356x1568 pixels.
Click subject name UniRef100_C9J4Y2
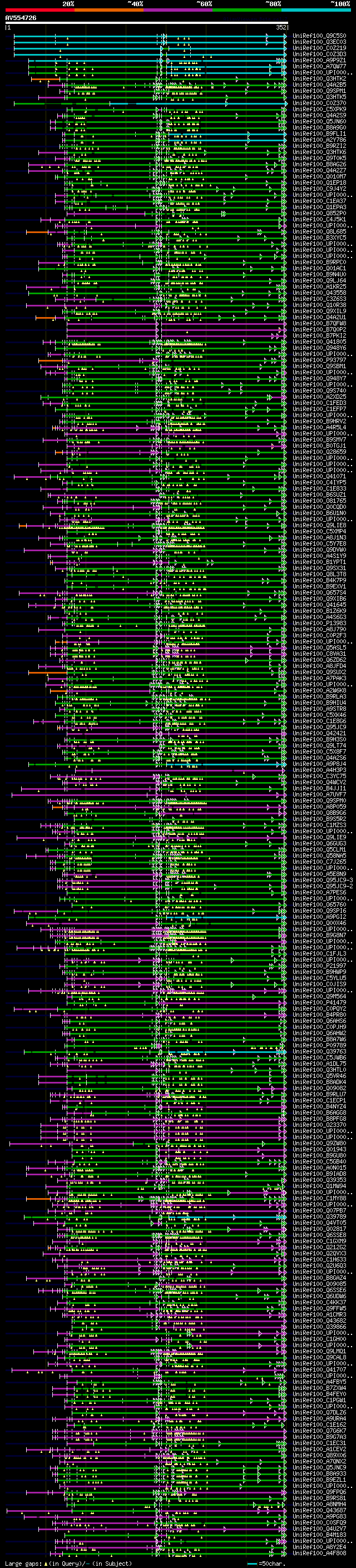319,189
